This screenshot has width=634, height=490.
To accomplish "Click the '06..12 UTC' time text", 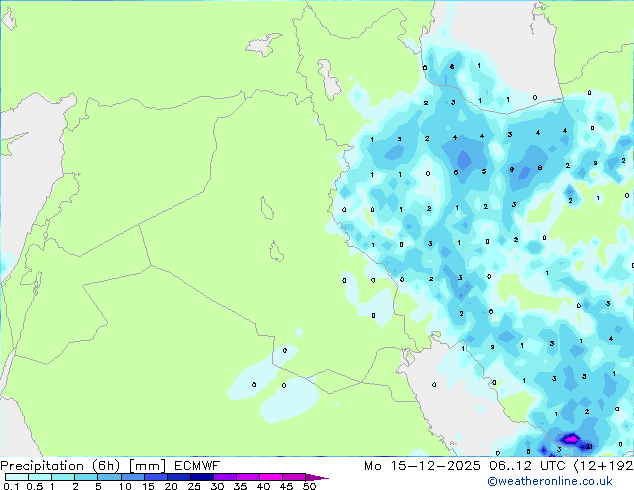I will 527,466.
